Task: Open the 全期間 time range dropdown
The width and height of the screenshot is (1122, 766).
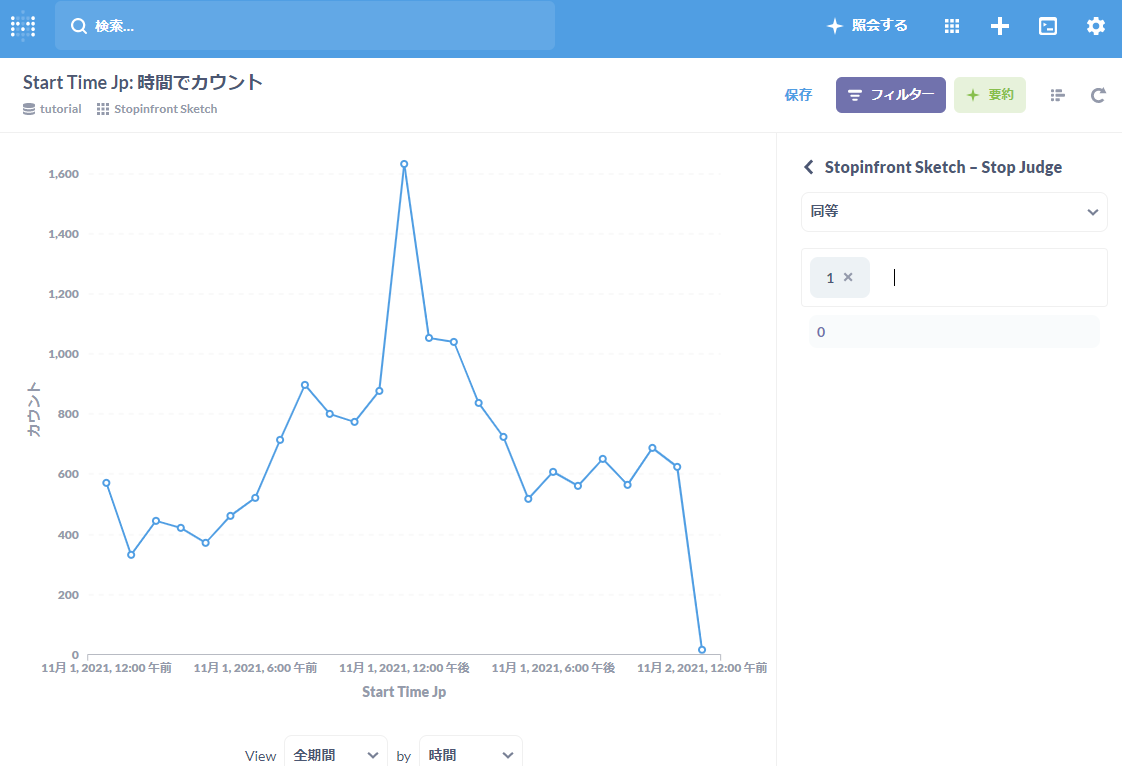Action: point(336,755)
